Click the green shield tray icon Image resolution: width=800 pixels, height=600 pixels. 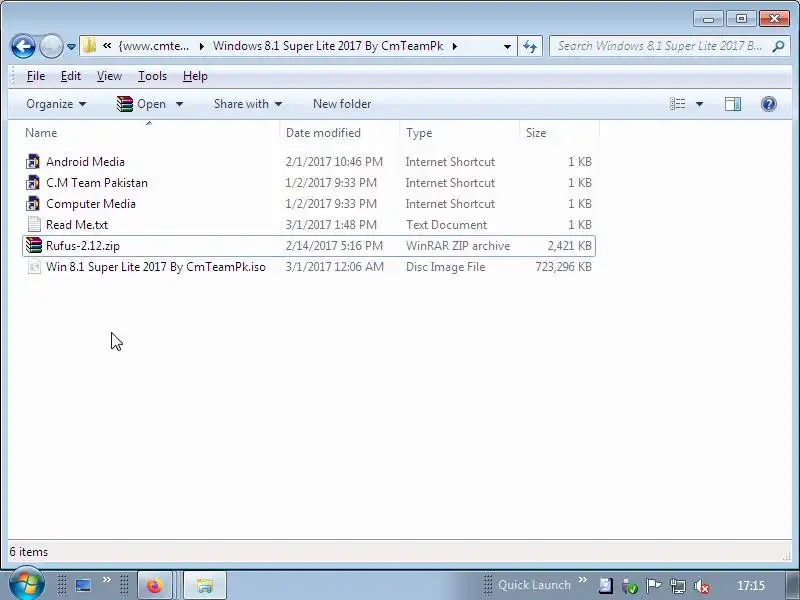(630, 586)
